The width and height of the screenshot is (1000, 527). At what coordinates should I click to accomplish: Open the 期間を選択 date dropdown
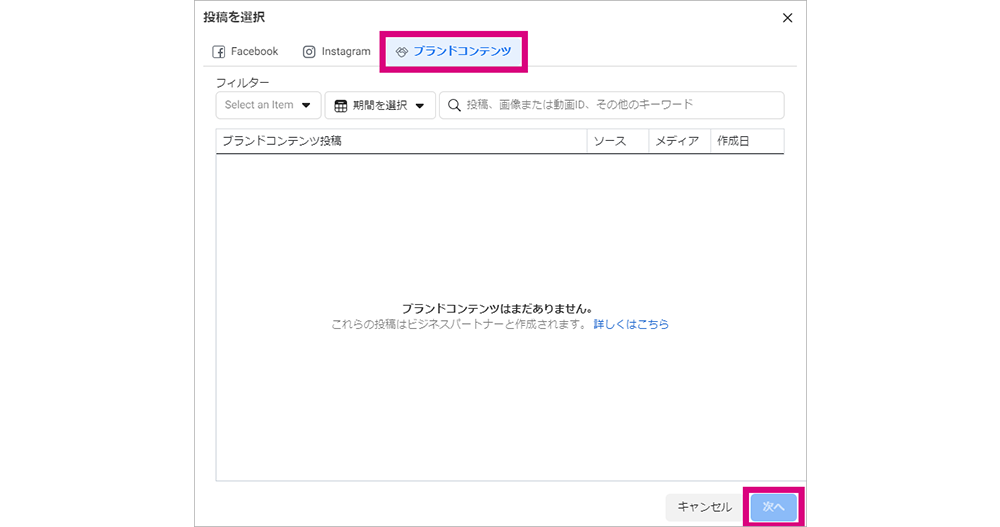pos(380,105)
